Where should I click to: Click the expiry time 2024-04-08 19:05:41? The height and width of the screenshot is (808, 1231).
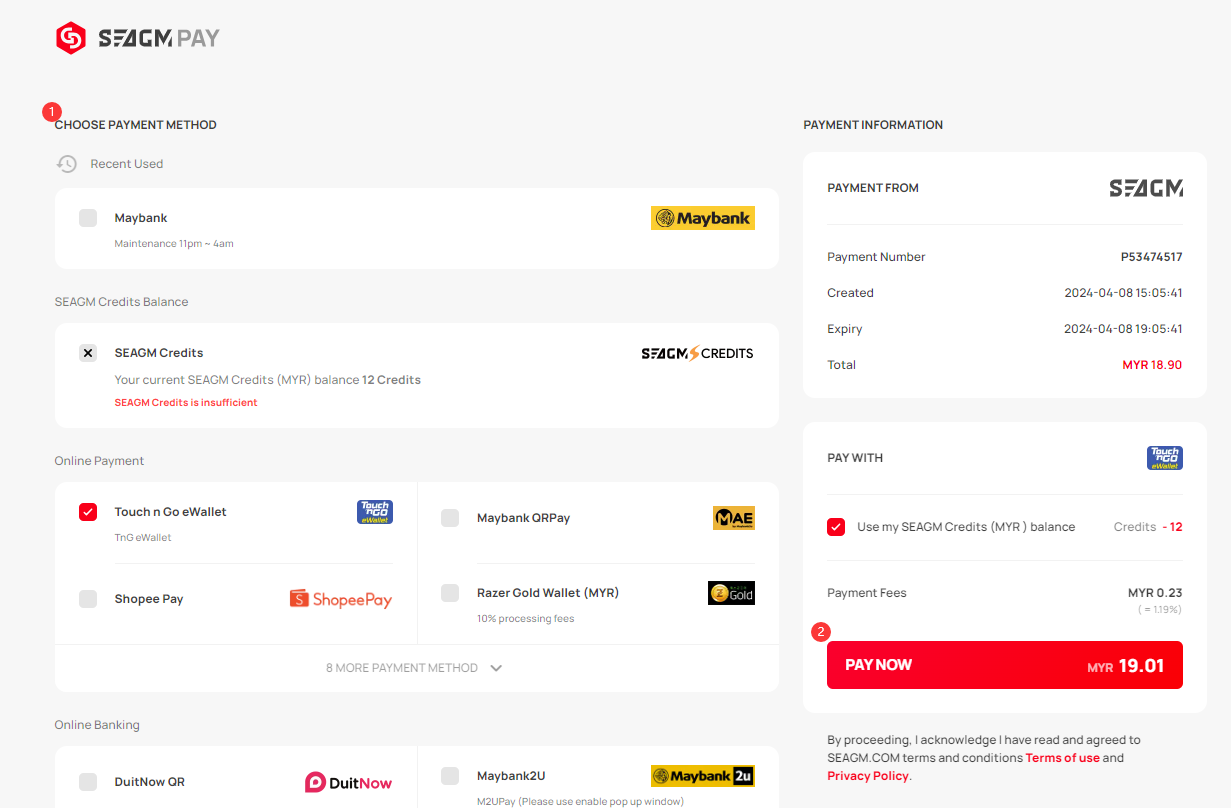click(x=1123, y=329)
